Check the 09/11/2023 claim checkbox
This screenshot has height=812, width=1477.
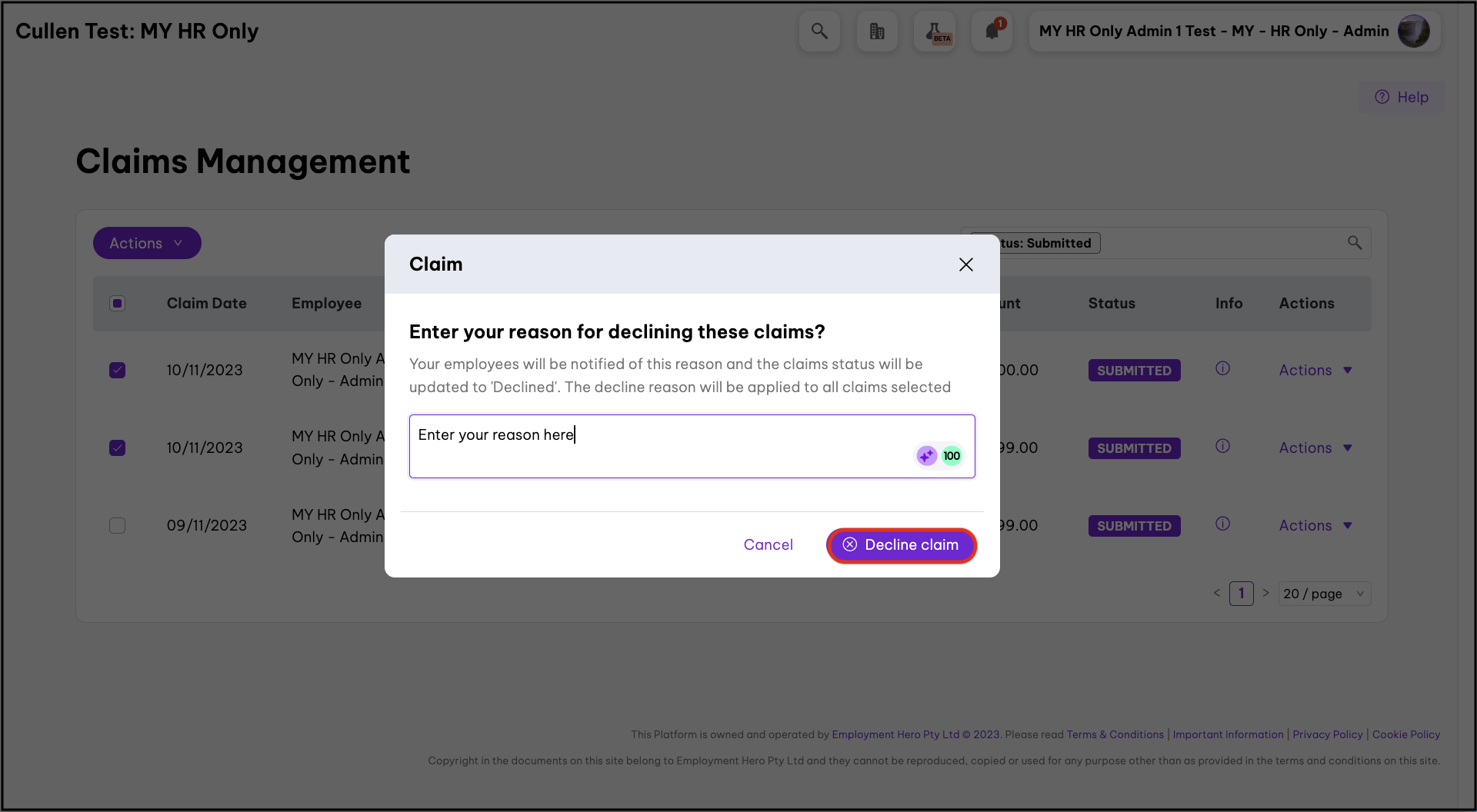(117, 525)
